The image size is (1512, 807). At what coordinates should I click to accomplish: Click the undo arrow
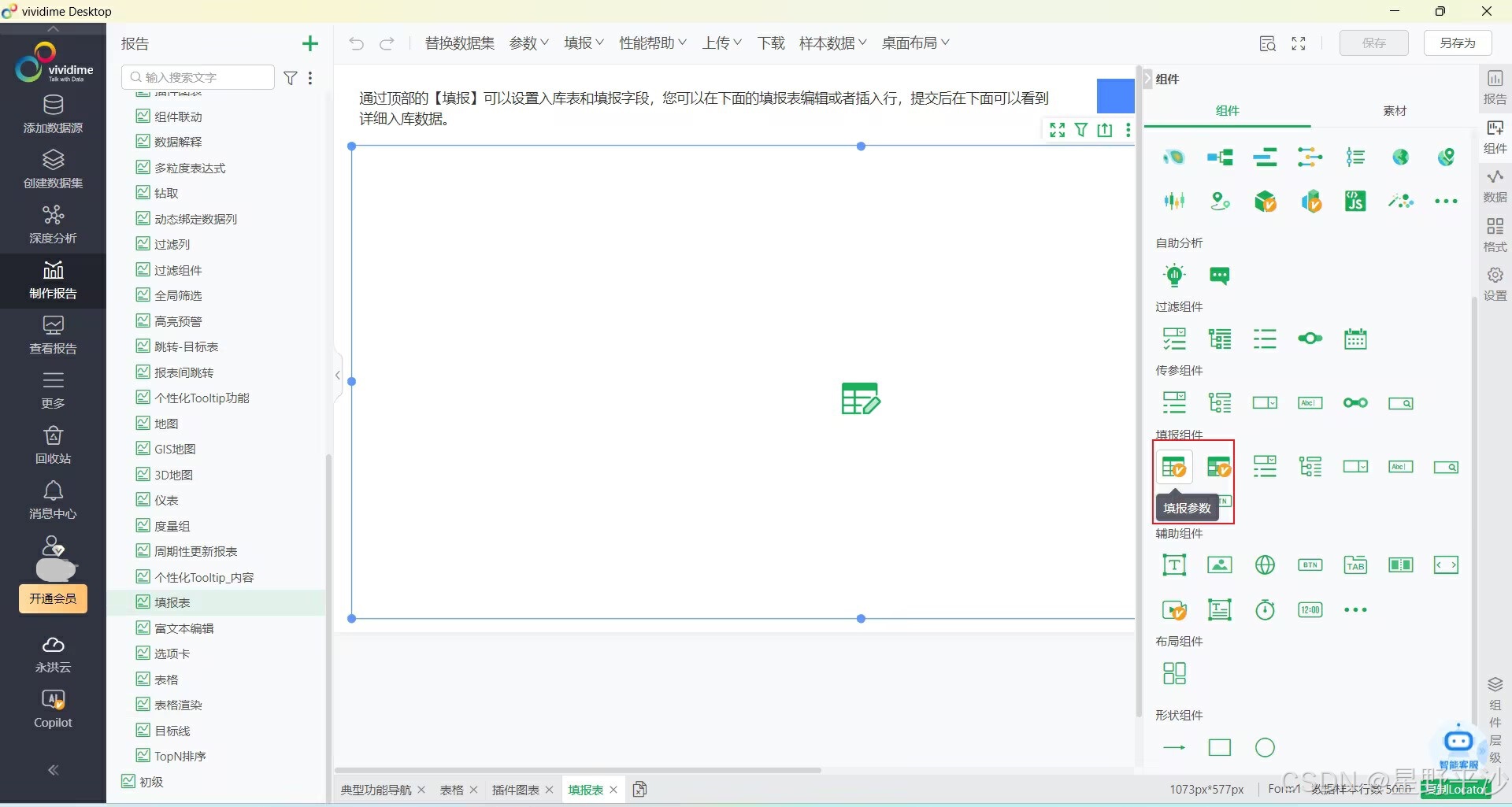(x=356, y=43)
